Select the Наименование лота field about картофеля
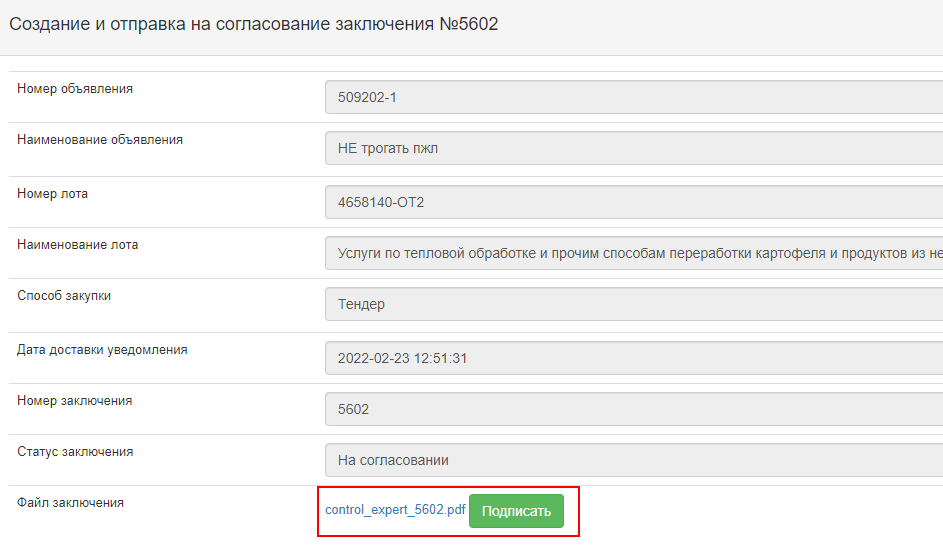The image size is (943, 559). (634, 253)
